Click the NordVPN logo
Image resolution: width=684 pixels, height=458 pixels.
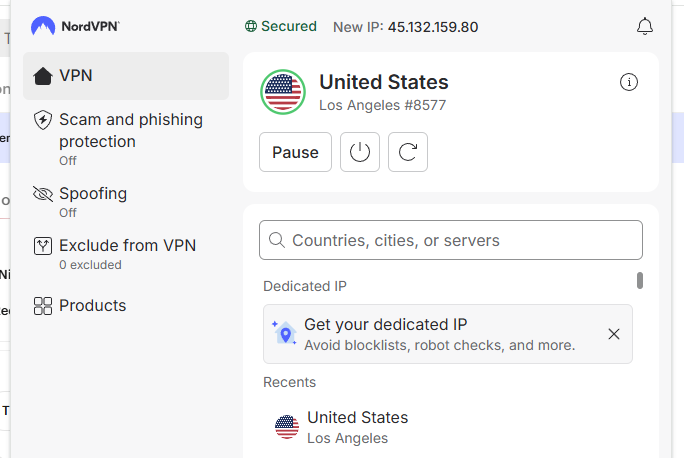[75, 26]
